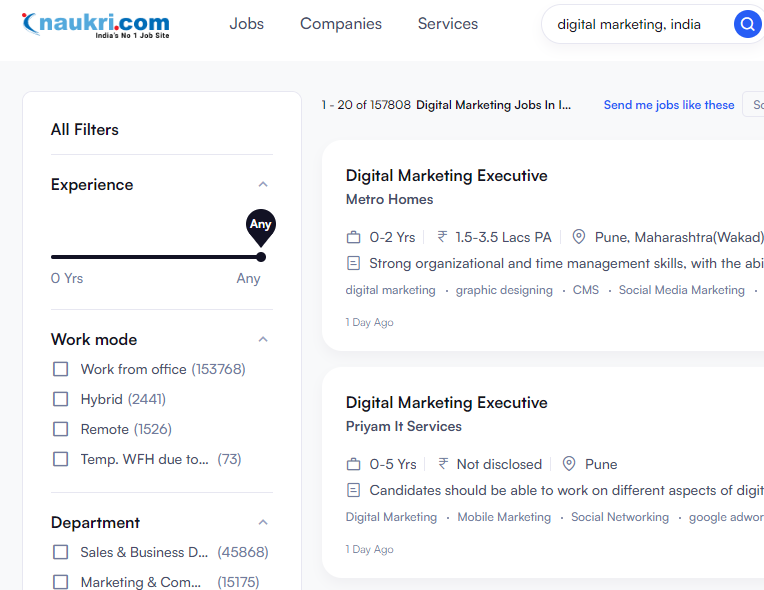This screenshot has width=764, height=590.
Task: Tick the Work from office checkbox
Action: tap(60, 369)
